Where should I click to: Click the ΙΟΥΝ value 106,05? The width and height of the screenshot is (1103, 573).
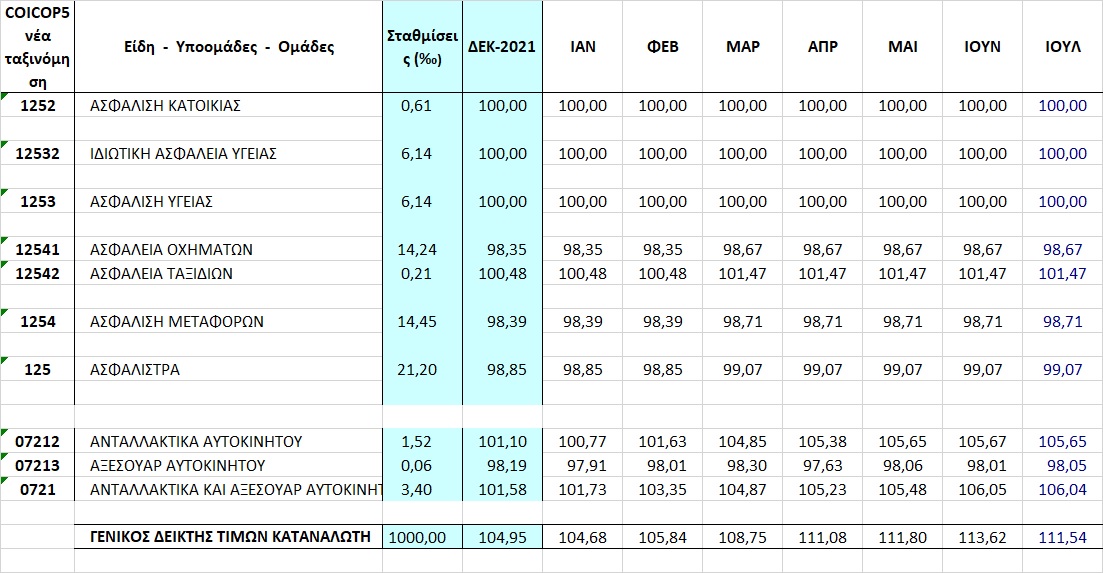pos(982,489)
